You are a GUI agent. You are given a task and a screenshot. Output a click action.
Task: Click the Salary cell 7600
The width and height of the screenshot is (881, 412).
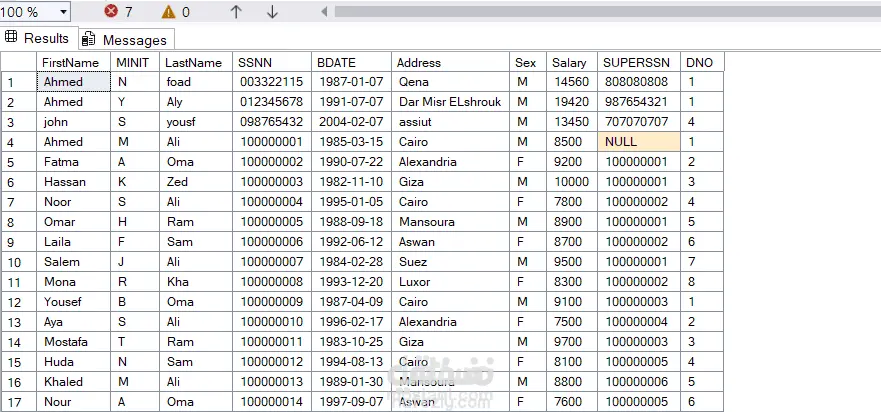click(x=571, y=402)
